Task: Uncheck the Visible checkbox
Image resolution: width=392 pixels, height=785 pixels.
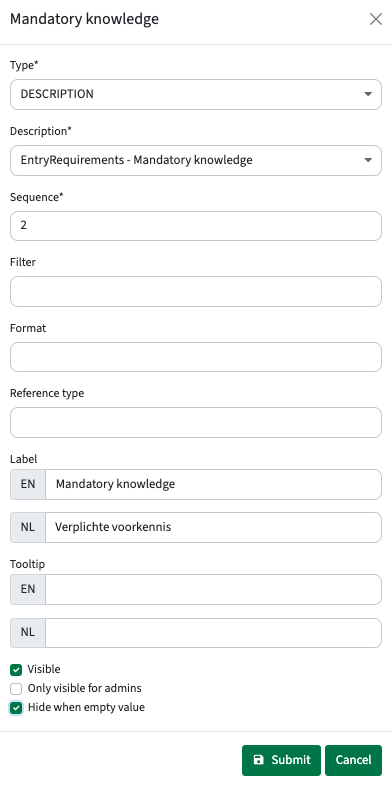Action: (x=16, y=670)
